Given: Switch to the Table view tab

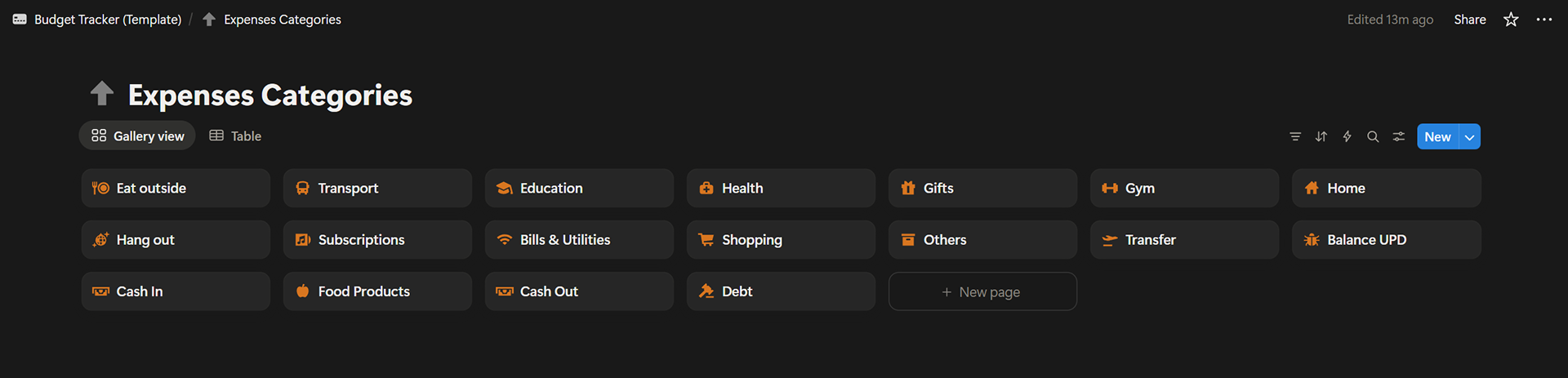Looking at the screenshot, I should [235, 136].
